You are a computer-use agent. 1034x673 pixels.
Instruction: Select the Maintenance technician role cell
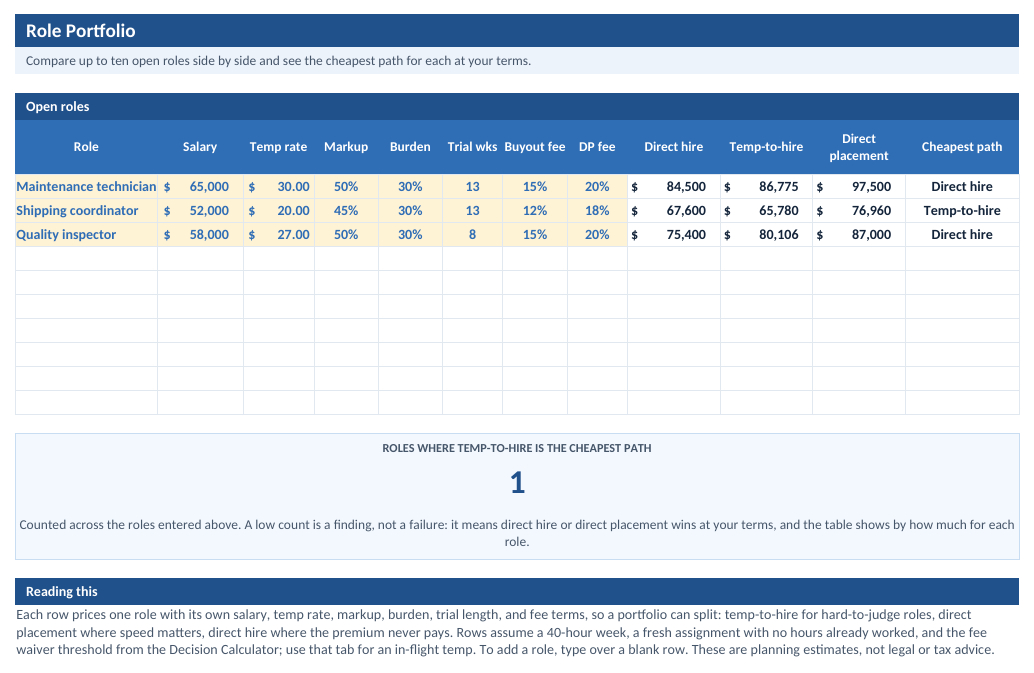pos(86,187)
